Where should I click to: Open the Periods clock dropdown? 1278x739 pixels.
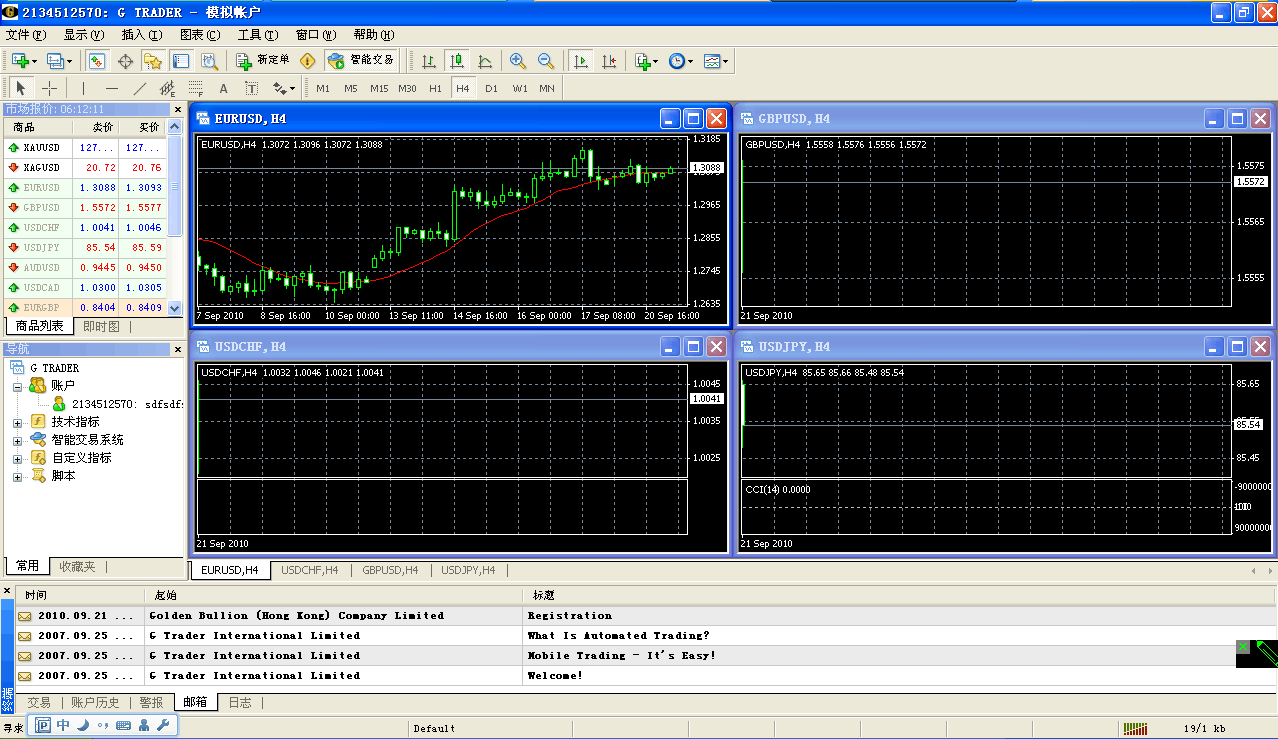pos(681,61)
